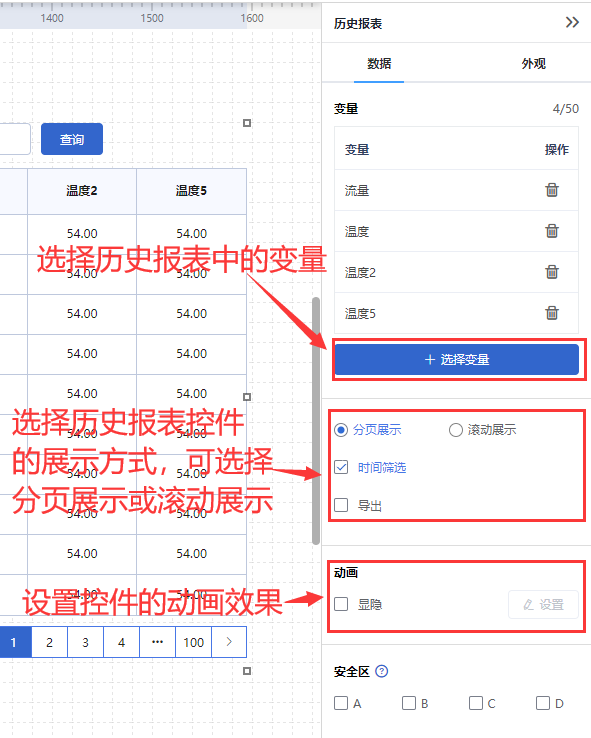The width and height of the screenshot is (591, 738).
Task: Click the blue 查询 button
Action: tap(72, 139)
